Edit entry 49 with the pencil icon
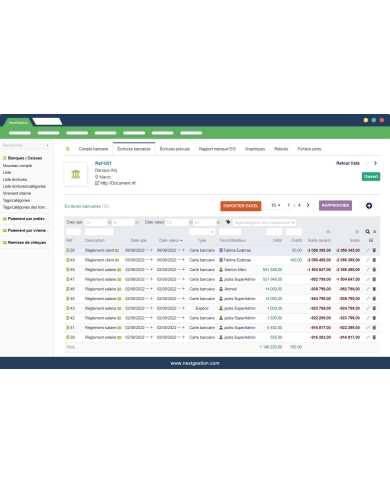390x484 pixels. click(x=368, y=260)
